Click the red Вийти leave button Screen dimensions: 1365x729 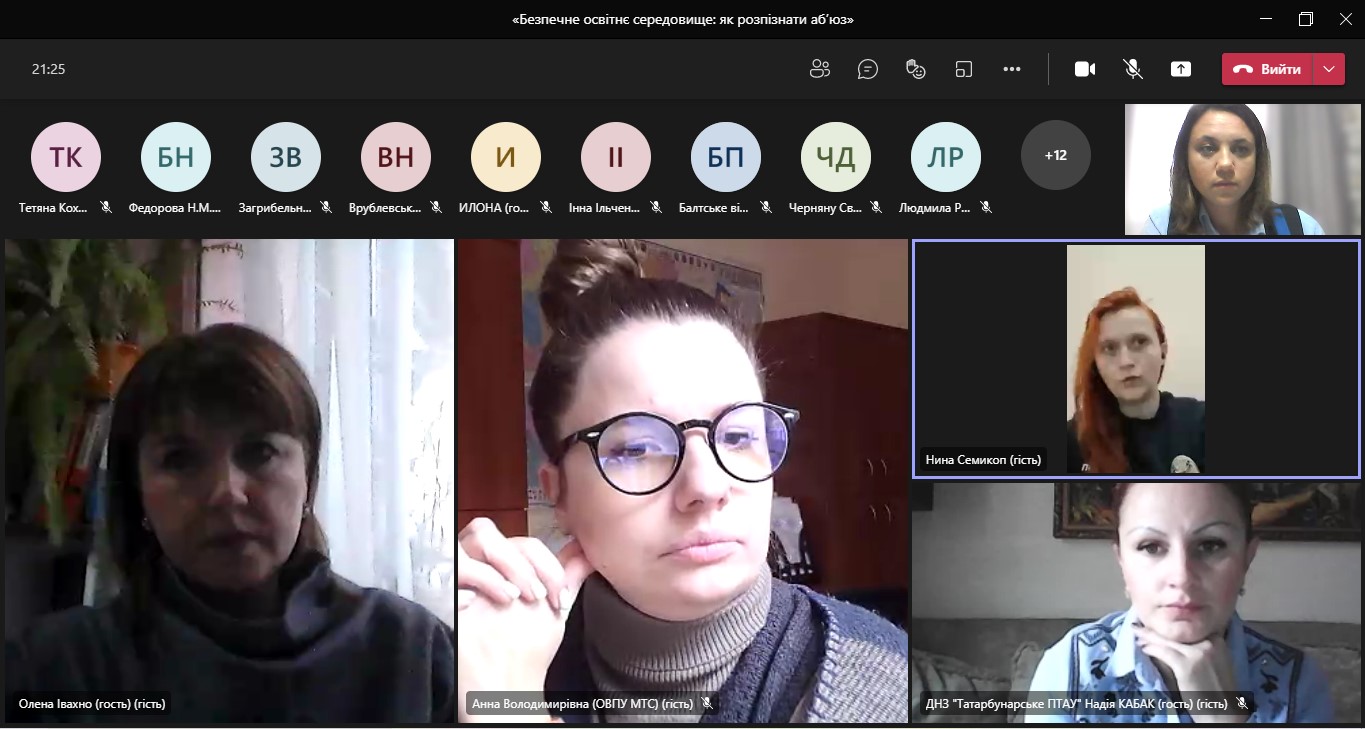coord(1267,69)
